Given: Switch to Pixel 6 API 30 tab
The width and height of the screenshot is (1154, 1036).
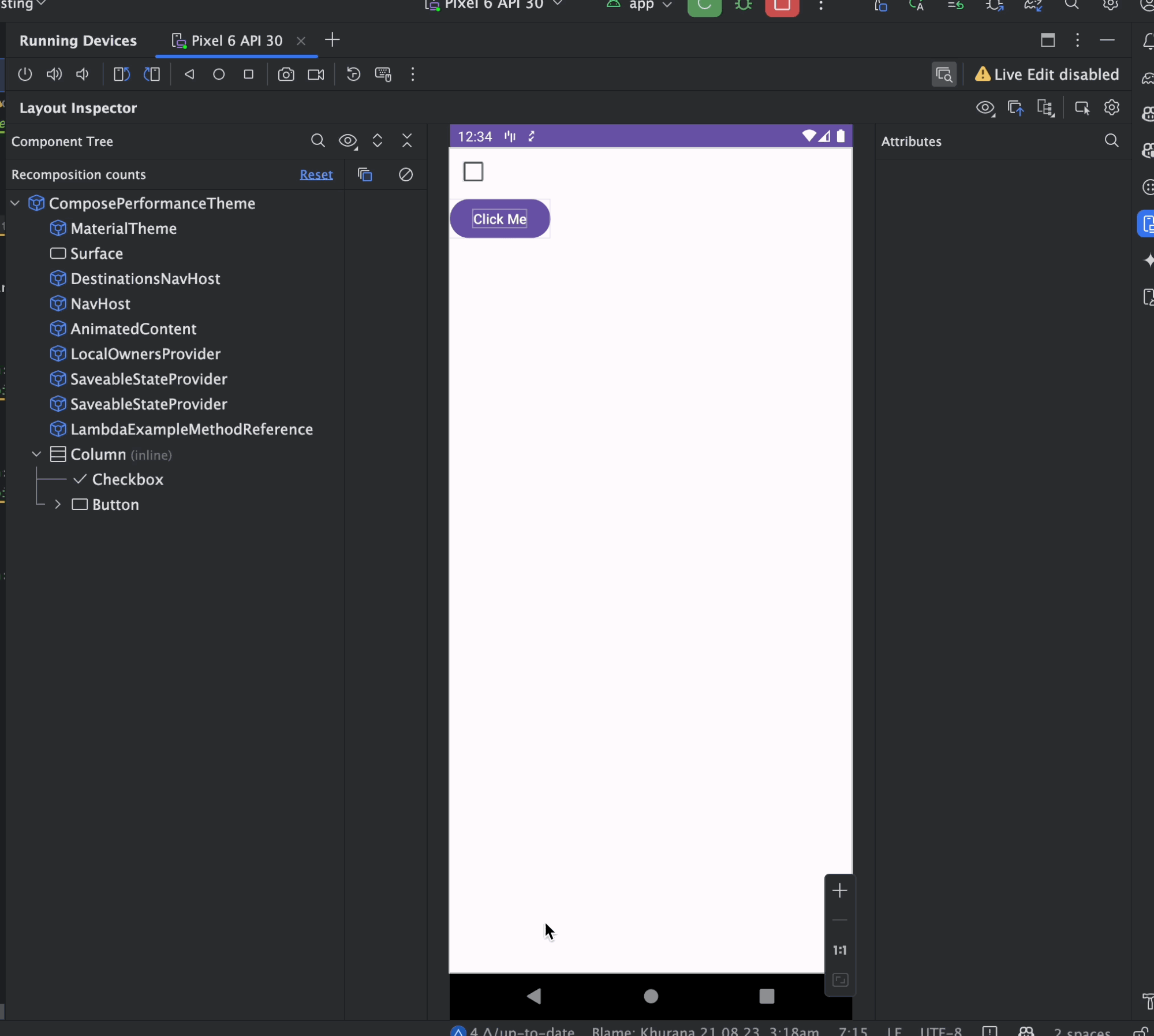Looking at the screenshot, I should [x=237, y=40].
